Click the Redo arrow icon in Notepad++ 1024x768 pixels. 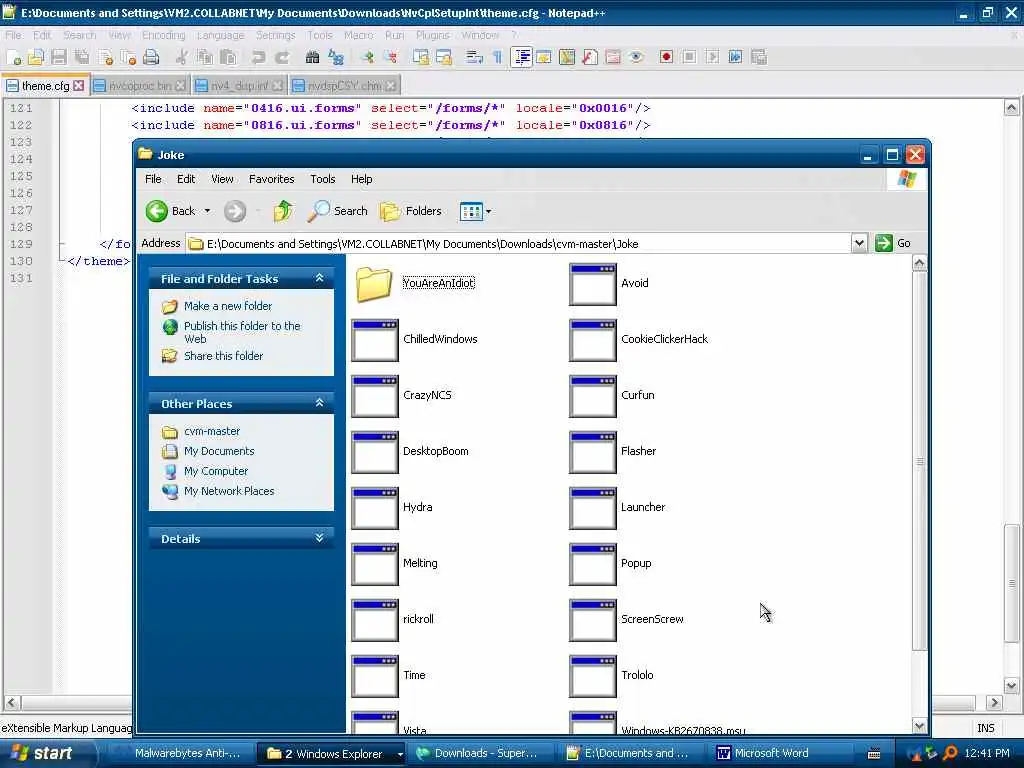coord(281,57)
